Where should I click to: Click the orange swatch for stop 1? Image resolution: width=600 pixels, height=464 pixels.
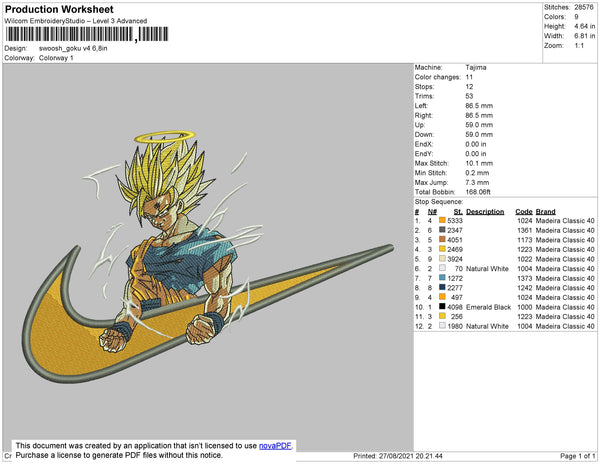[442, 220]
